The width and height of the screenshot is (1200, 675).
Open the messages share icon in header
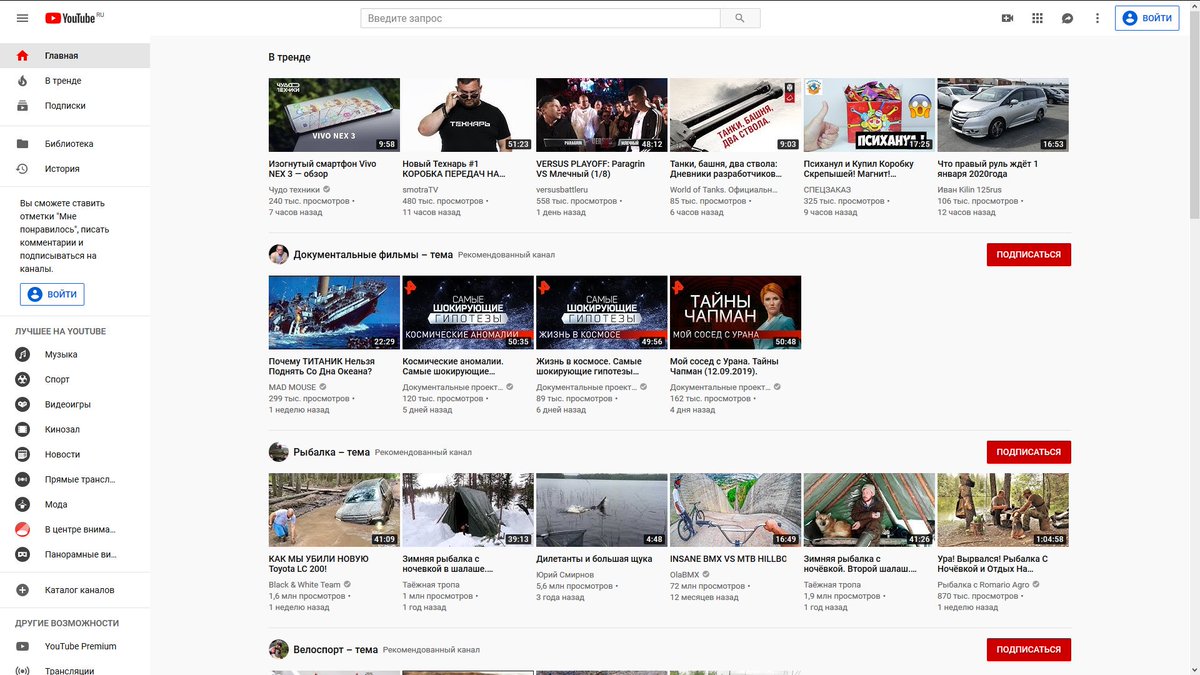1067,18
